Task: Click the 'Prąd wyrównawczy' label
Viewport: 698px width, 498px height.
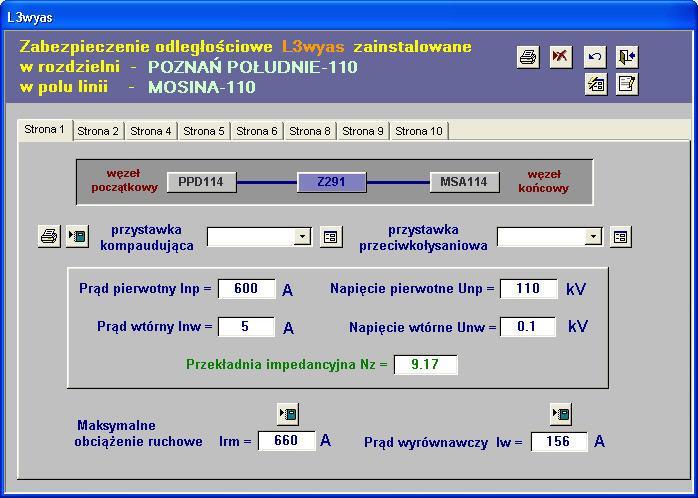Action: coord(426,443)
